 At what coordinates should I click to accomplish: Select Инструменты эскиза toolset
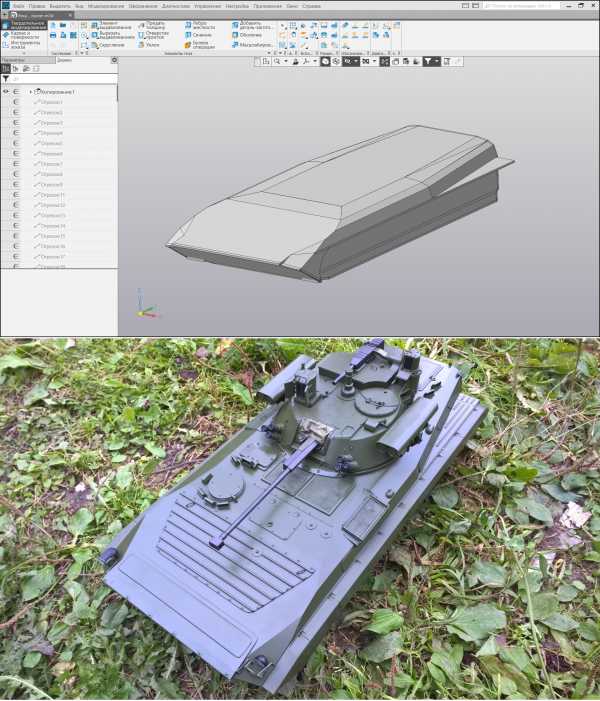(x=24, y=44)
